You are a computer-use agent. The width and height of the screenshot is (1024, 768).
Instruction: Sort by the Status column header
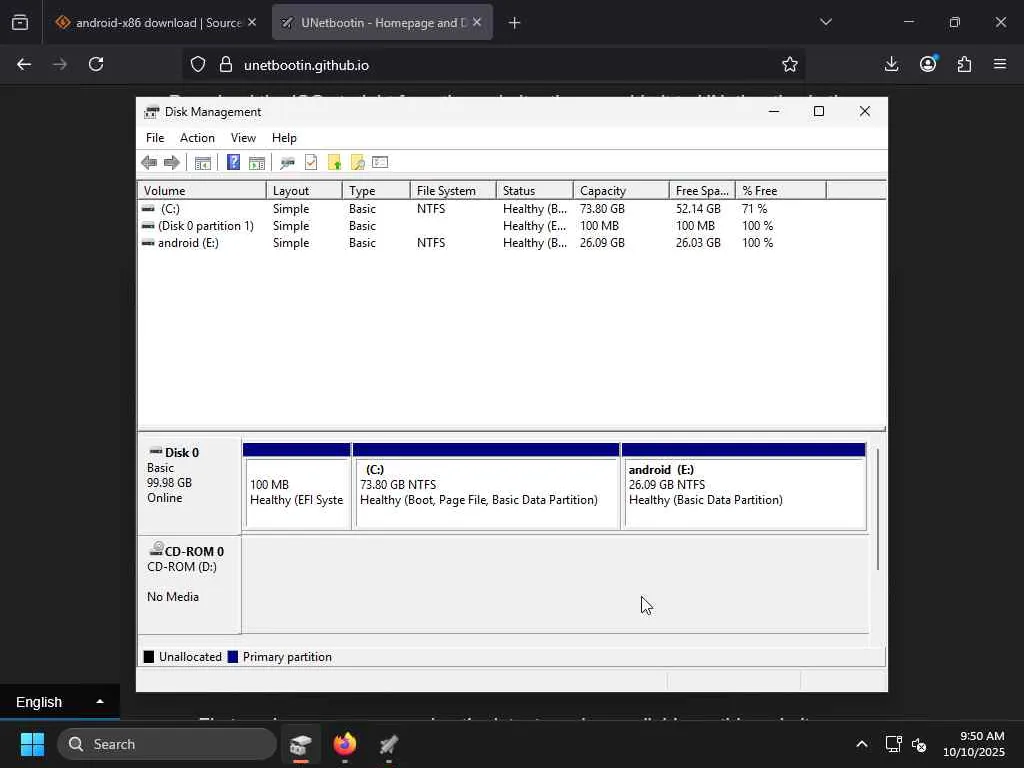[x=535, y=191]
